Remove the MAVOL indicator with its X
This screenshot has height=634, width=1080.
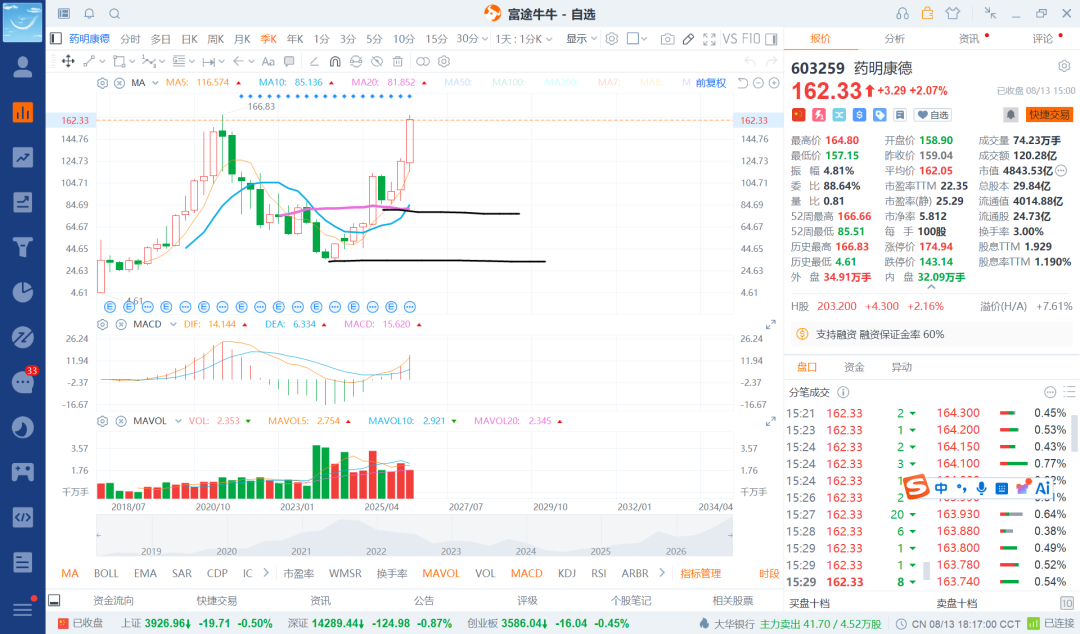coord(121,421)
